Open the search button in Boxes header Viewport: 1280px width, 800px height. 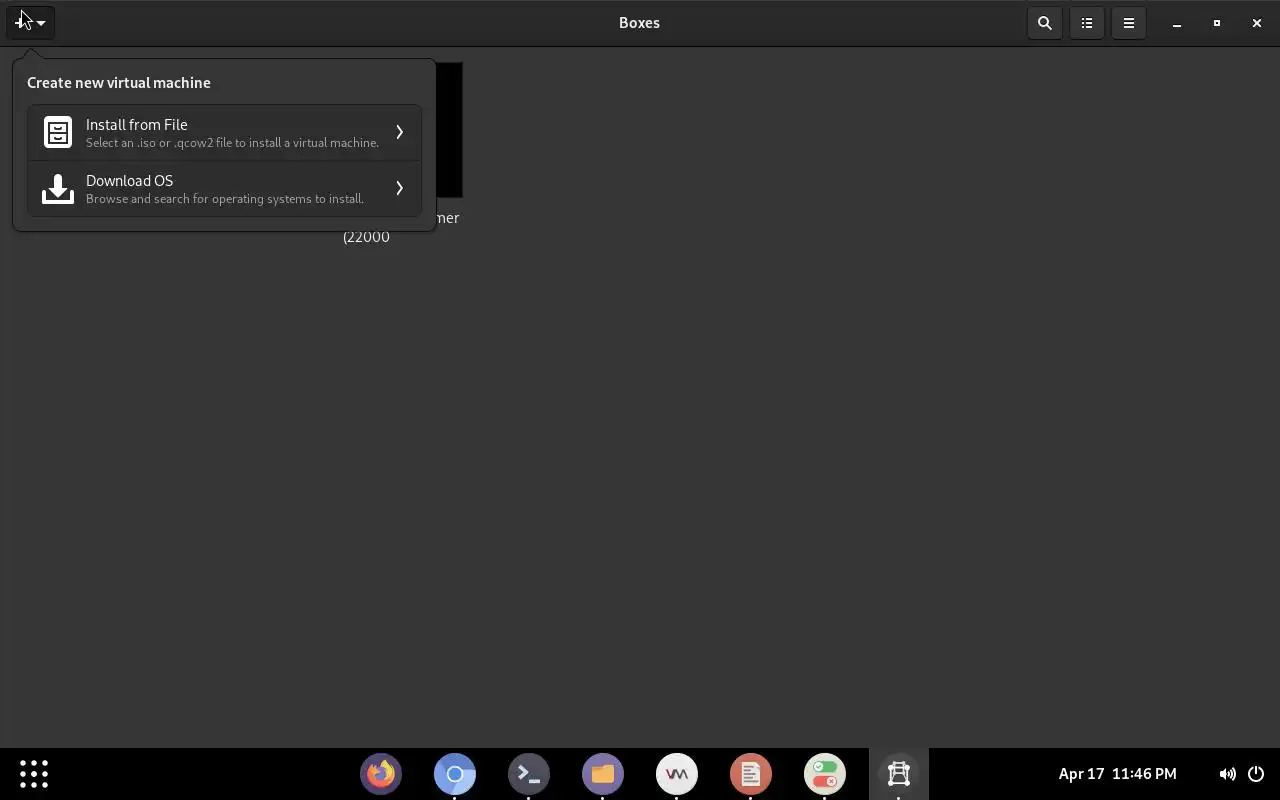click(1045, 23)
